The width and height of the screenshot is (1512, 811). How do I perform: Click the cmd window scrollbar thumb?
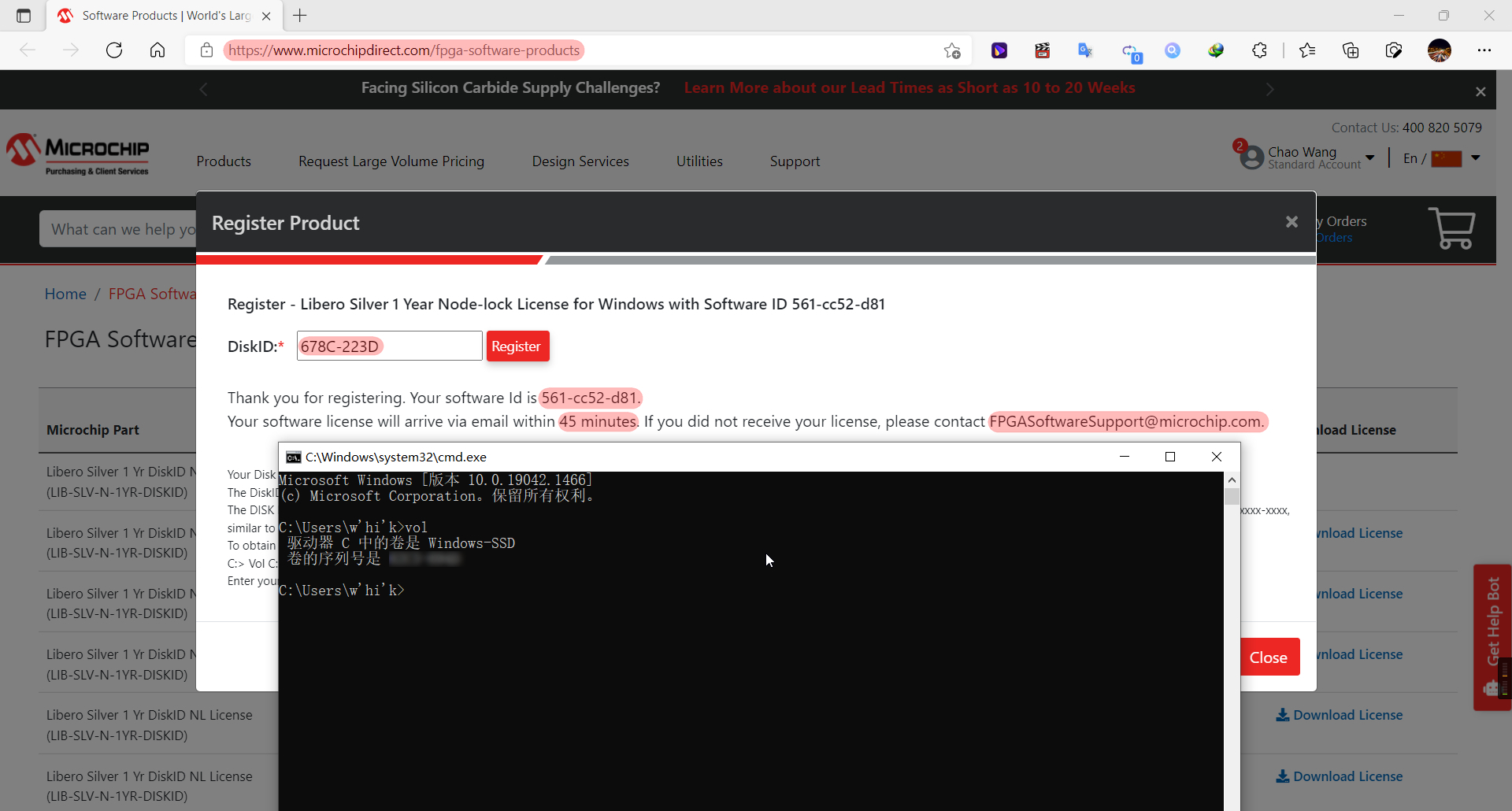pyautogui.click(x=1232, y=496)
